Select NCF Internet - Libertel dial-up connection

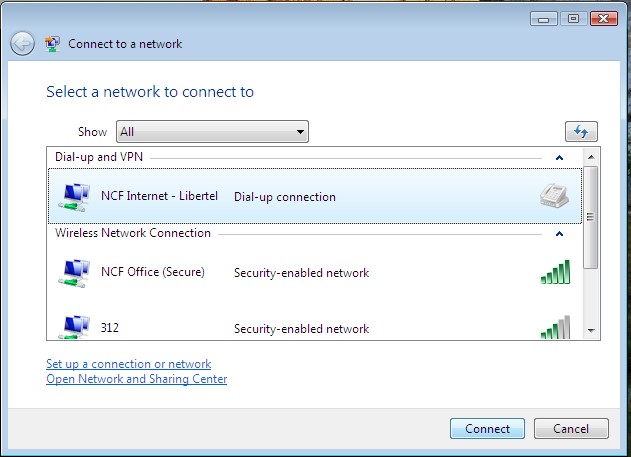[315, 196]
